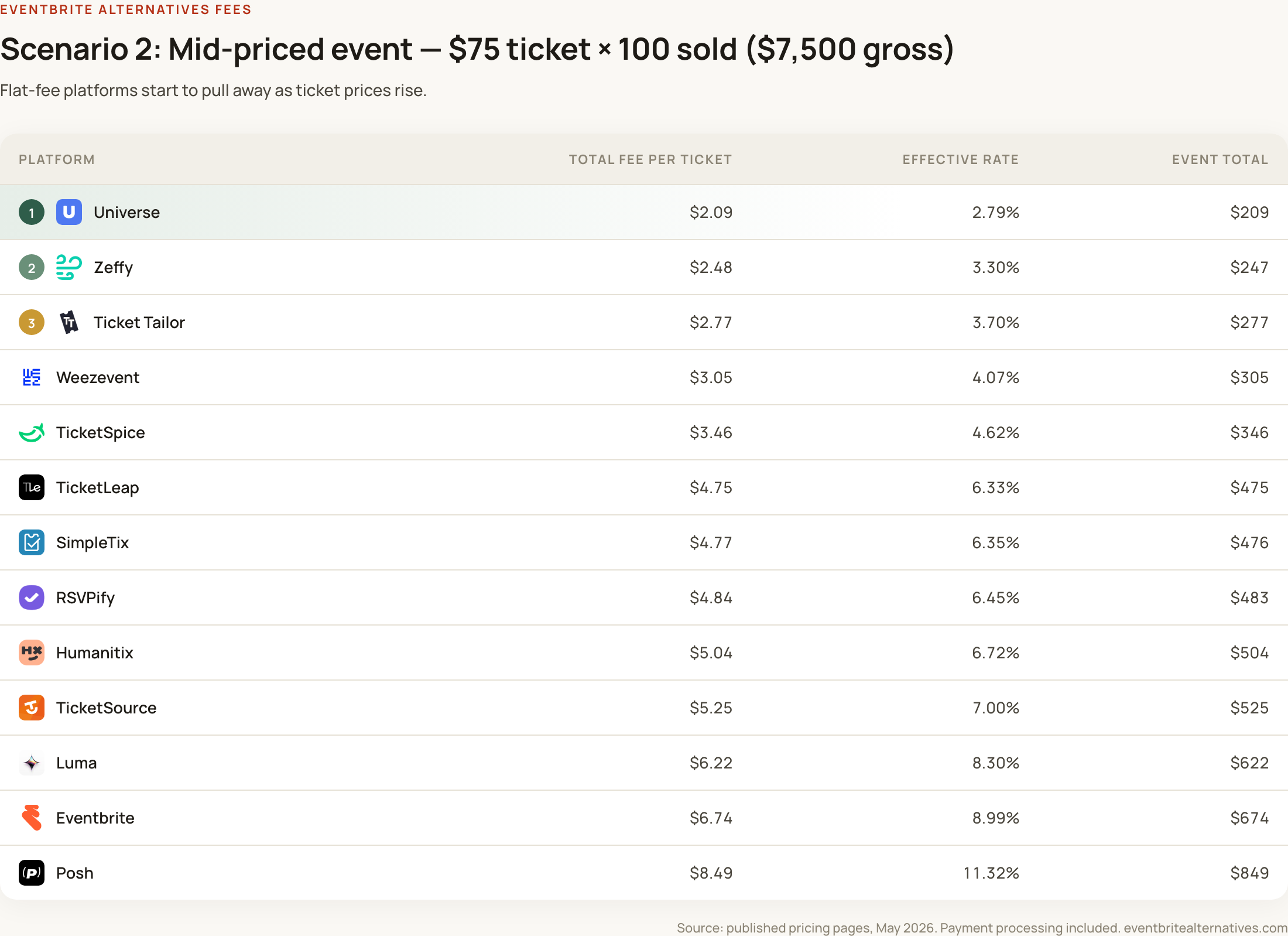Click the TicketSource logo icon
The image size is (1288, 936).
(32, 708)
